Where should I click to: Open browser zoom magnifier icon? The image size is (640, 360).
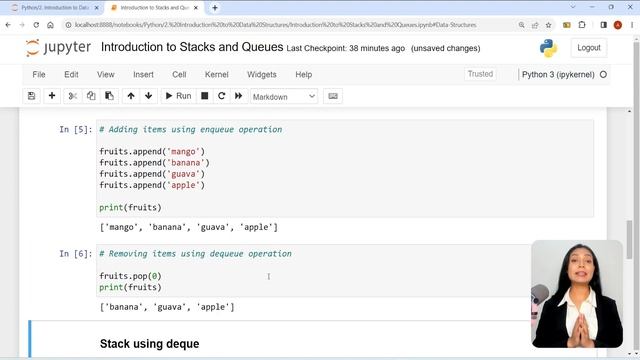(521, 25)
